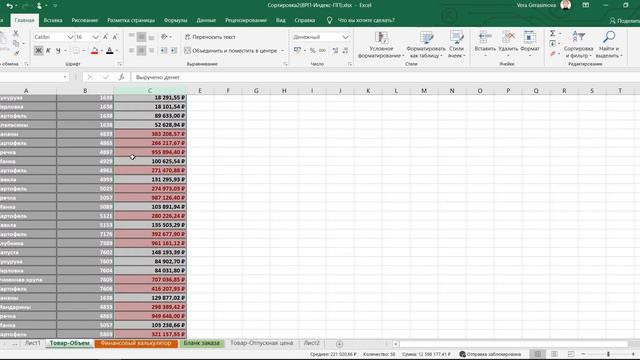
Task: Adjust the zoom slider in status bar
Action: 608,354
